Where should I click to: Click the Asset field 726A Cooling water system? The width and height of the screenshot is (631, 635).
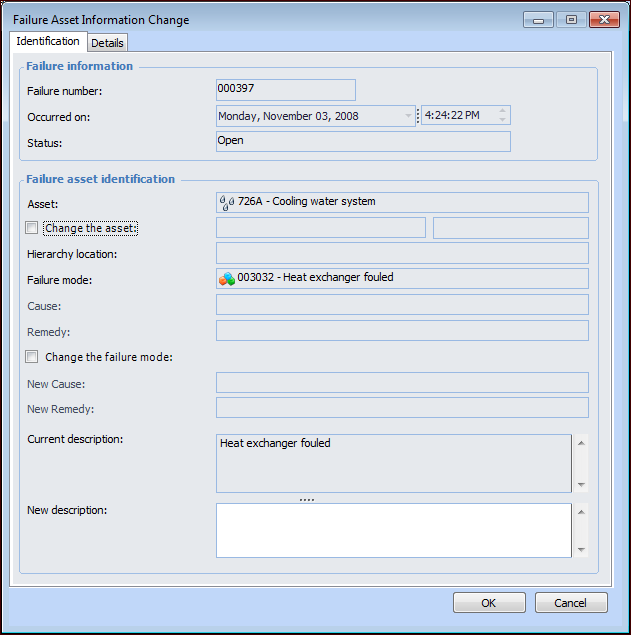pyautogui.click(x=402, y=202)
